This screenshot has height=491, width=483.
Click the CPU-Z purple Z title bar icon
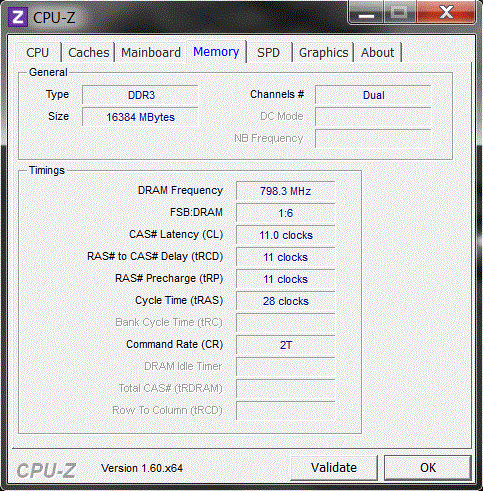click(x=18, y=17)
